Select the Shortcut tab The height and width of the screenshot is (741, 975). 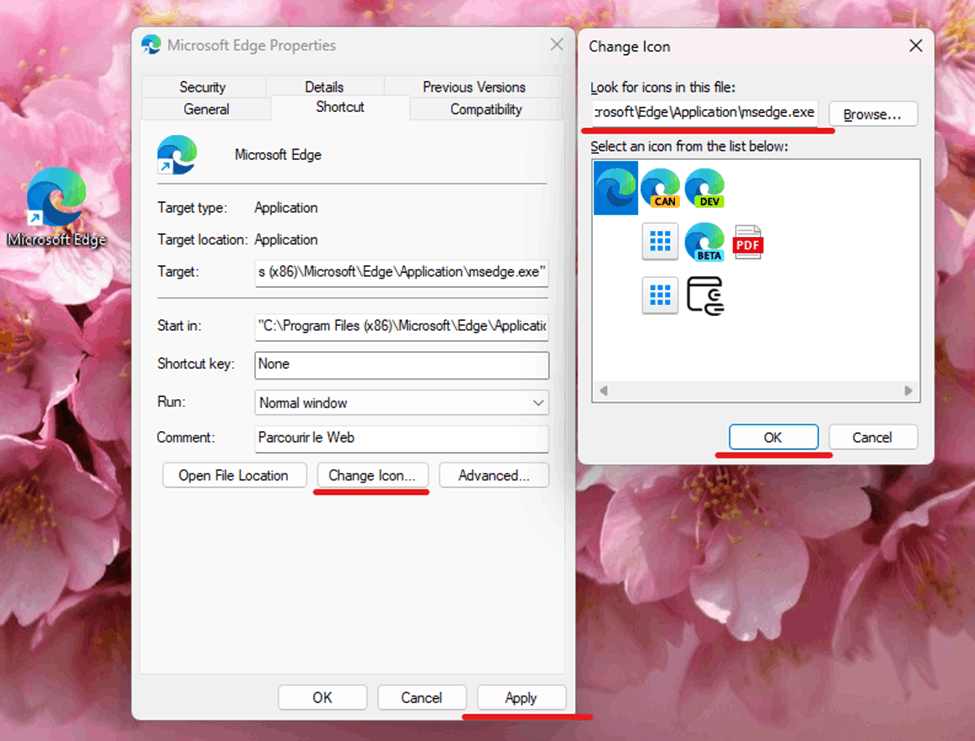(340, 107)
